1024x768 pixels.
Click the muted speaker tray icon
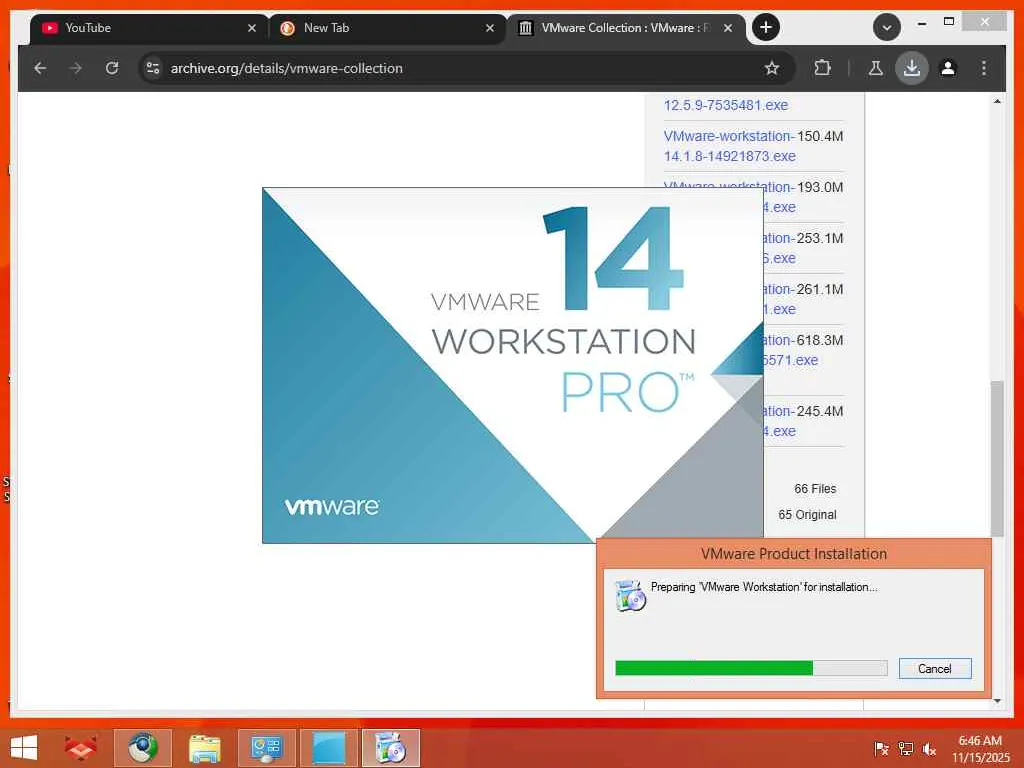[x=930, y=748]
